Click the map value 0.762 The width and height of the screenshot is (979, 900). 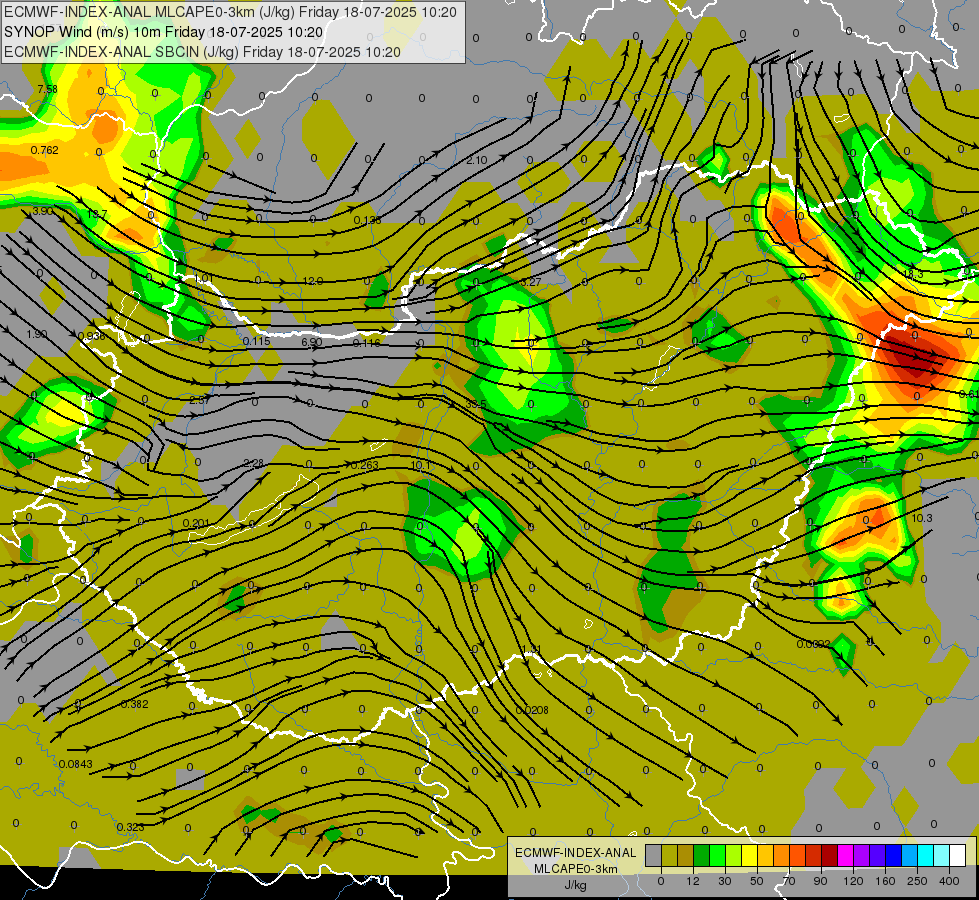[44, 150]
